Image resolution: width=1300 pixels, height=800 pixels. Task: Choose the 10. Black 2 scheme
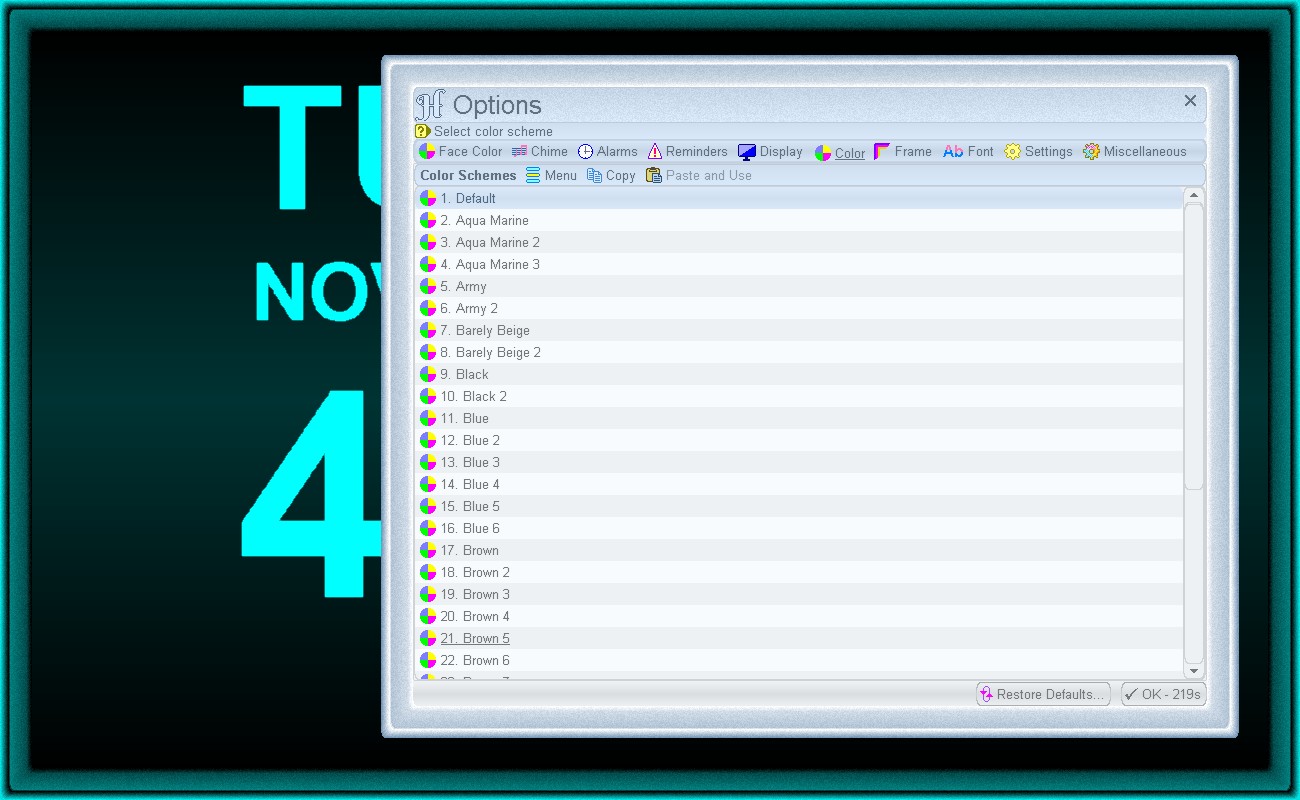tap(799, 396)
